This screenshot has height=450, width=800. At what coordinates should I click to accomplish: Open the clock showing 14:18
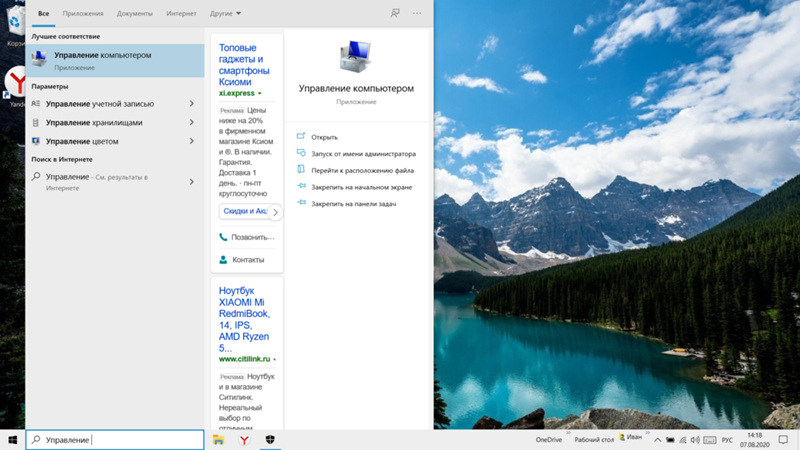tap(755, 440)
